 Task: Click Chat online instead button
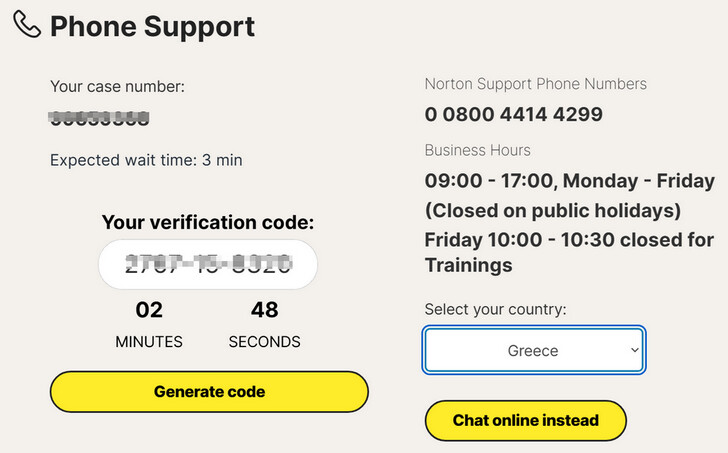click(x=525, y=421)
